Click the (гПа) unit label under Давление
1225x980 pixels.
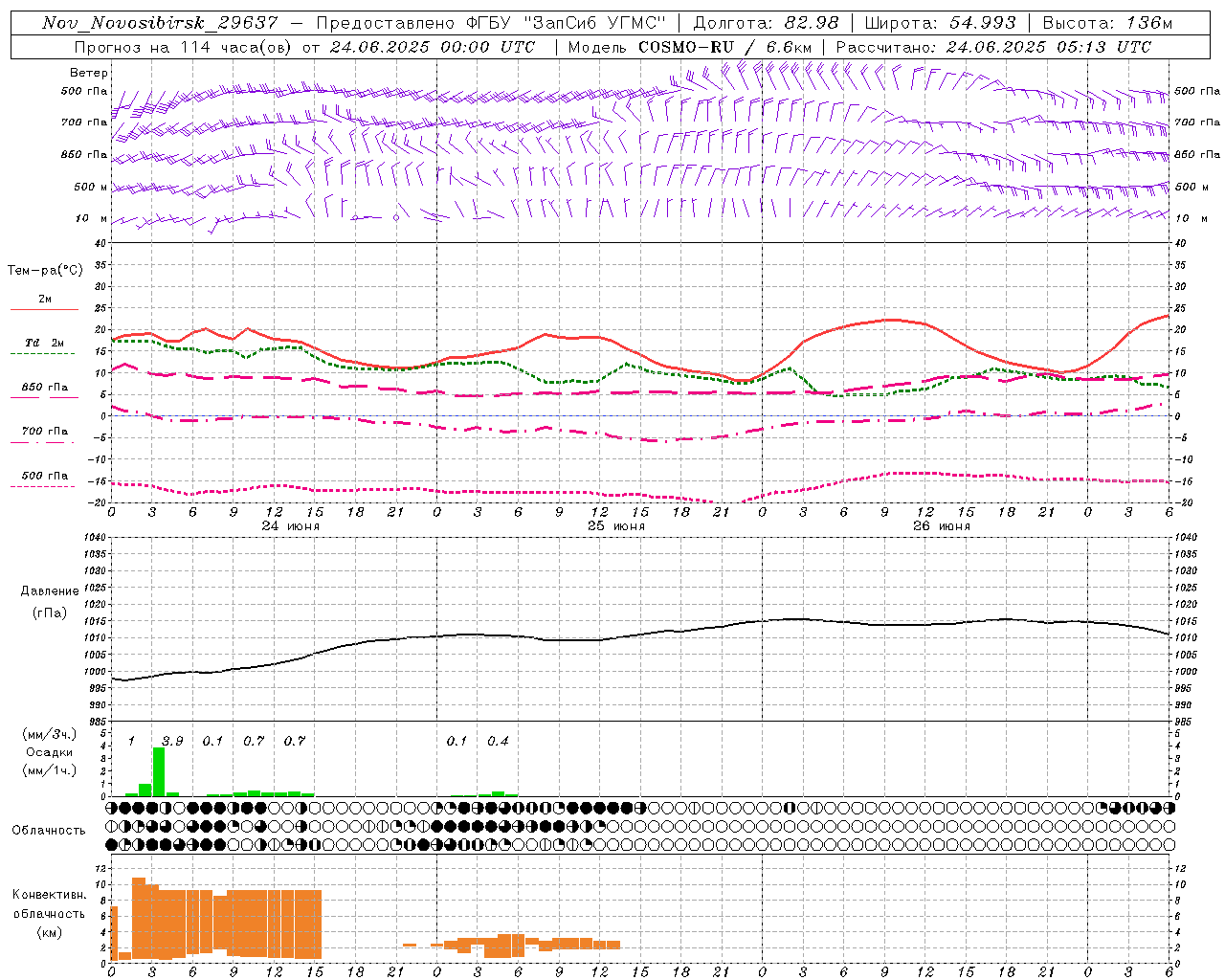click(x=50, y=613)
